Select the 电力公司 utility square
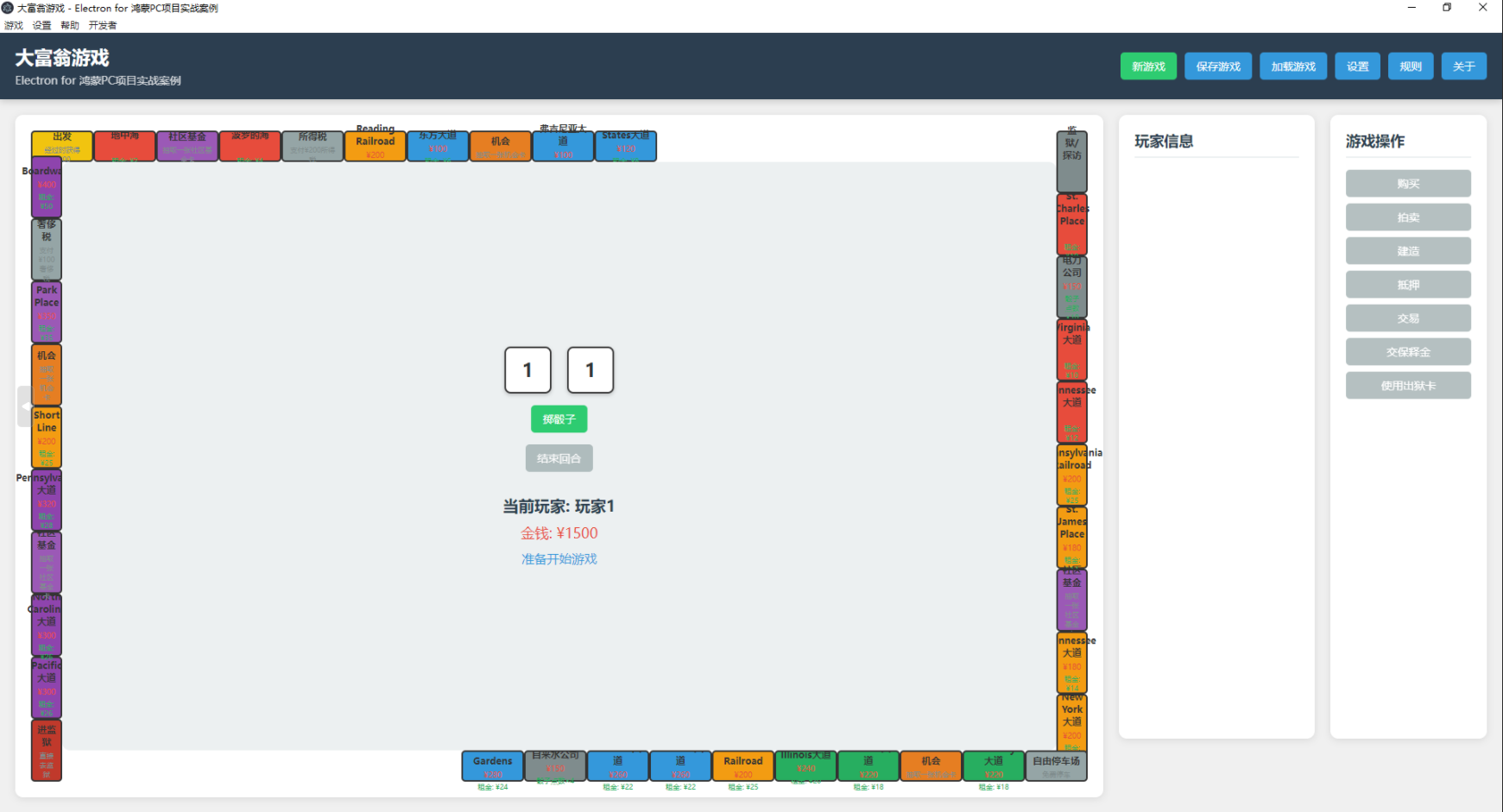The height and width of the screenshot is (812, 1503). point(1072,286)
